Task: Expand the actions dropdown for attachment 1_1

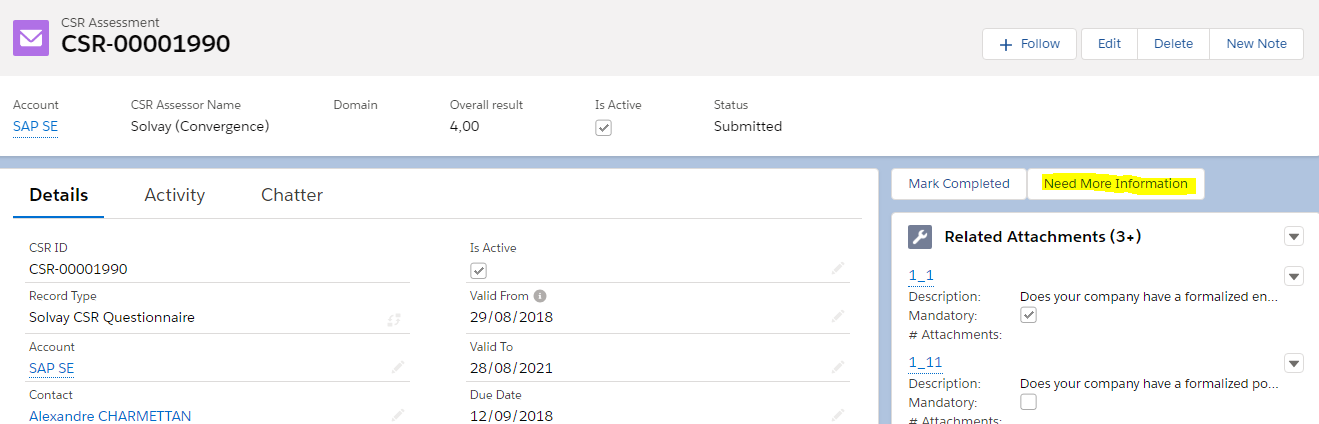Action: [1294, 276]
